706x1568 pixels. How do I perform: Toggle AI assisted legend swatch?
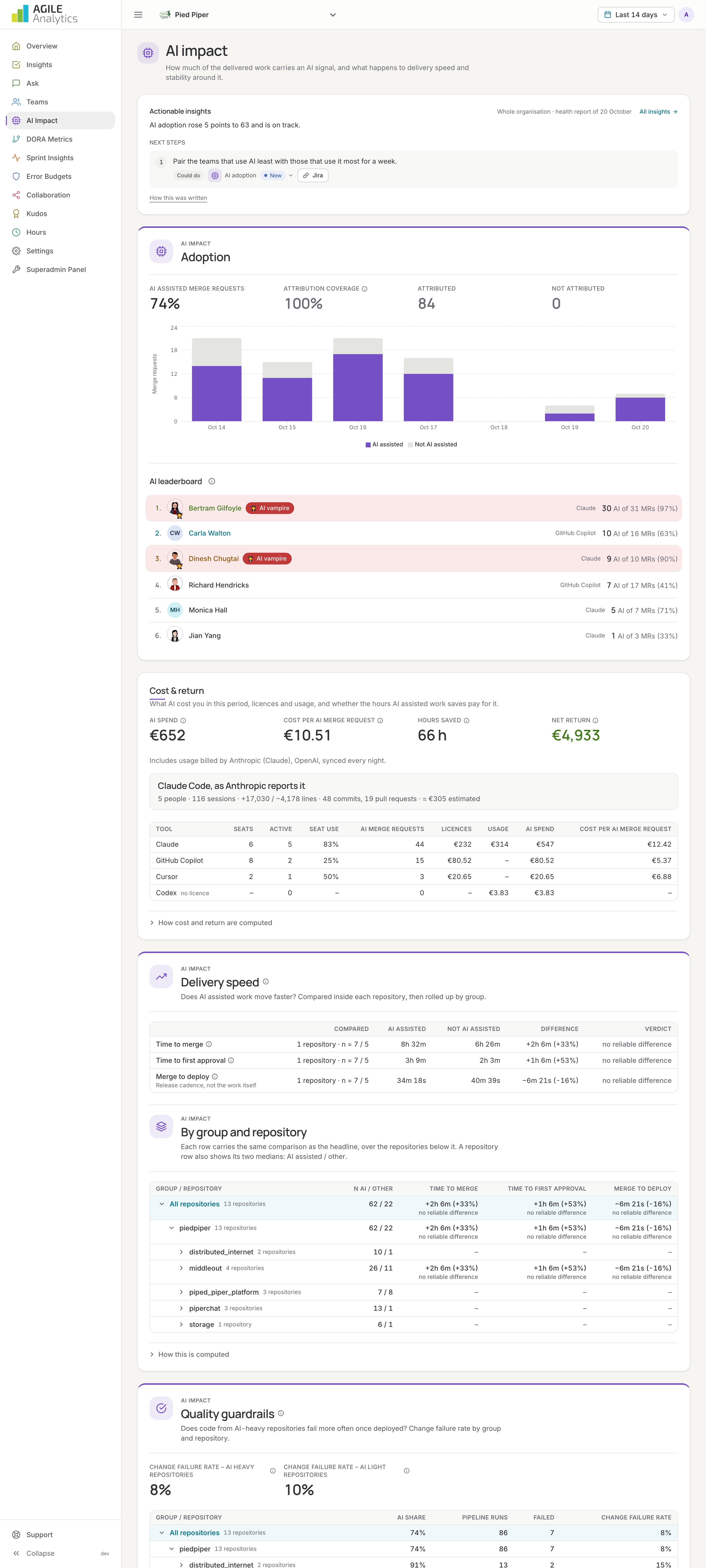coord(368,445)
